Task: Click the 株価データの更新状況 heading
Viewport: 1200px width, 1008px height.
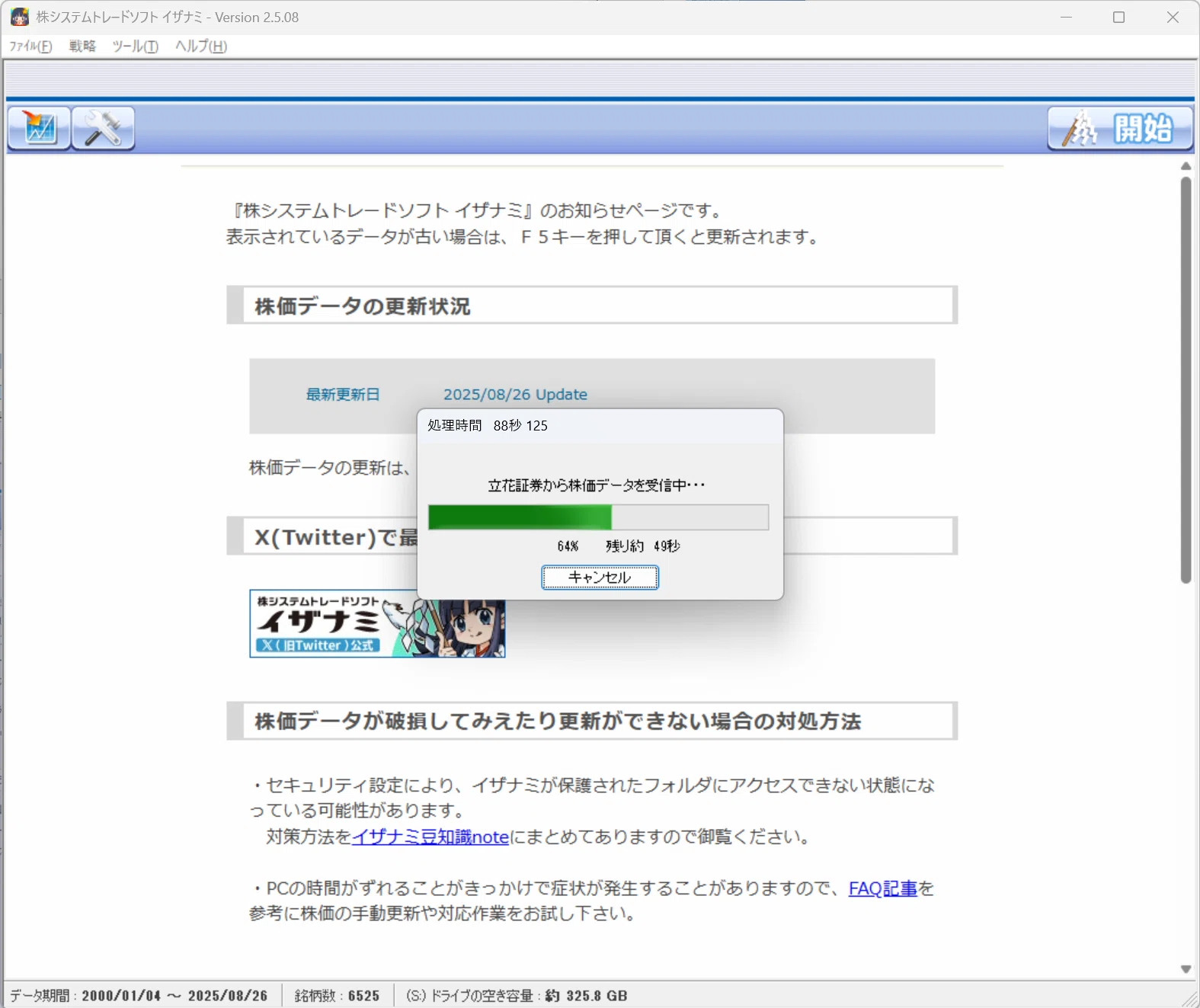Action: coord(363,306)
